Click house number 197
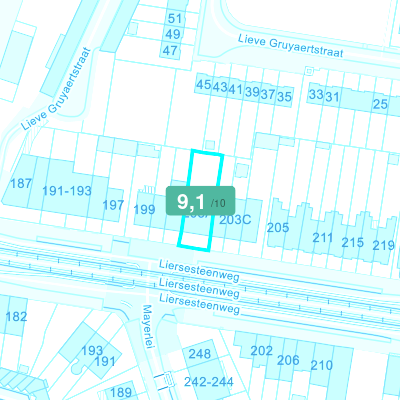This screenshot has width=400, height=400. click(x=113, y=205)
